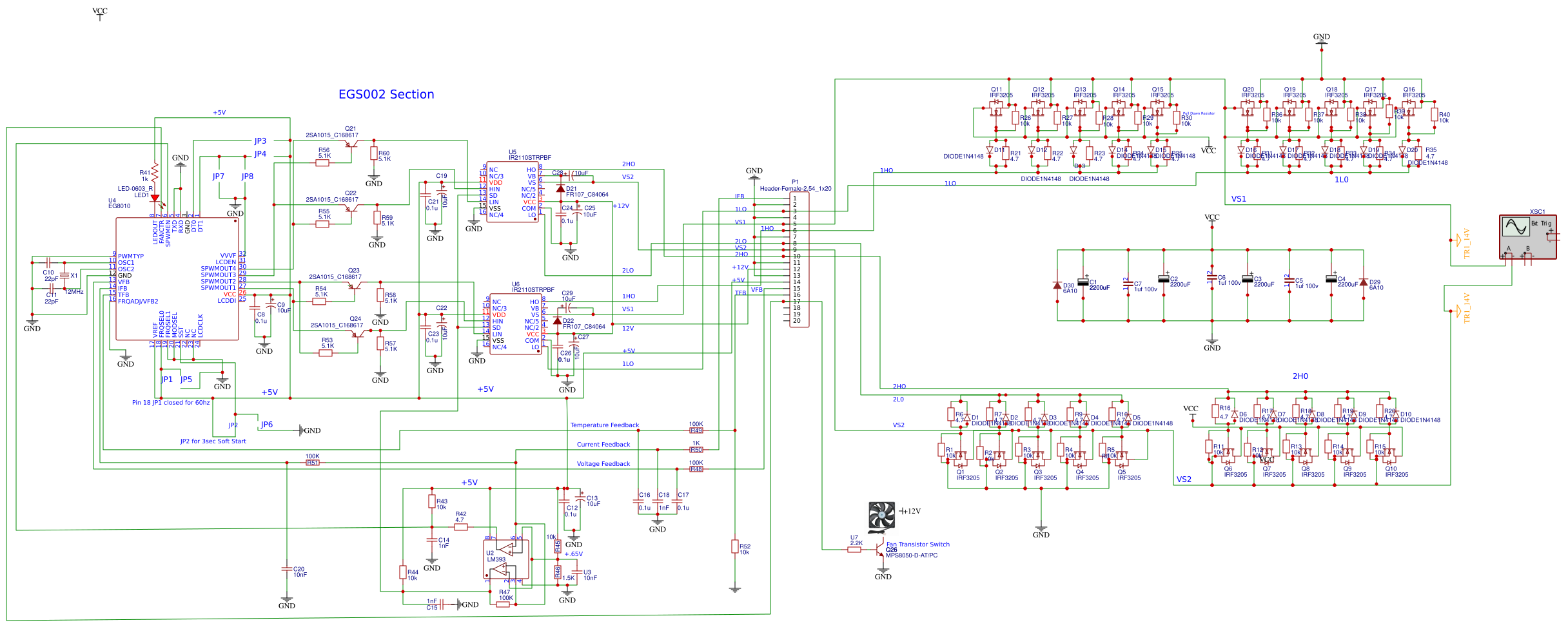Screen dimensions: 1568x627
Task: Select the XSC1 oscilloscope symbol
Action: click(1527, 236)
